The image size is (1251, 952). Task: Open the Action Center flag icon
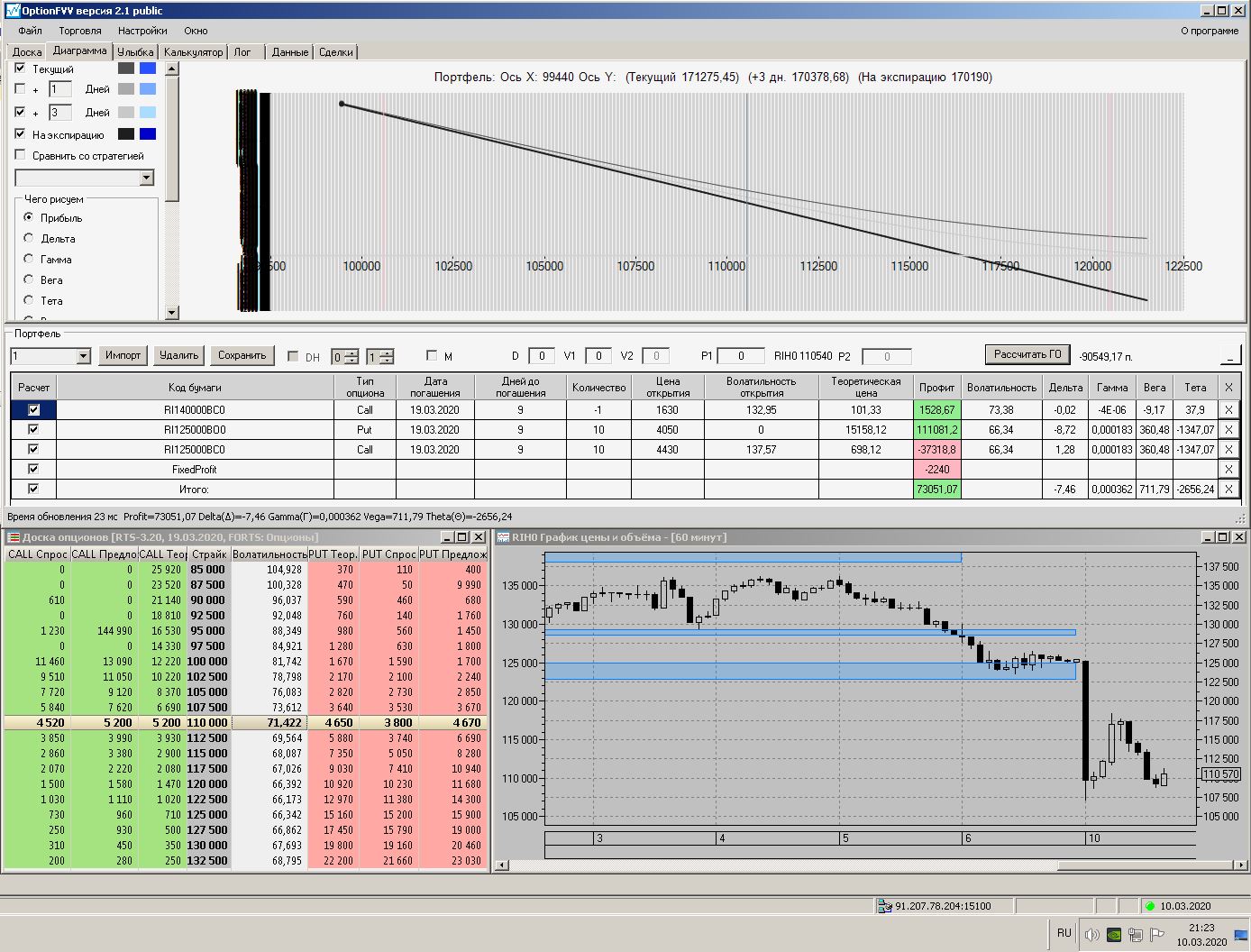1157,935
